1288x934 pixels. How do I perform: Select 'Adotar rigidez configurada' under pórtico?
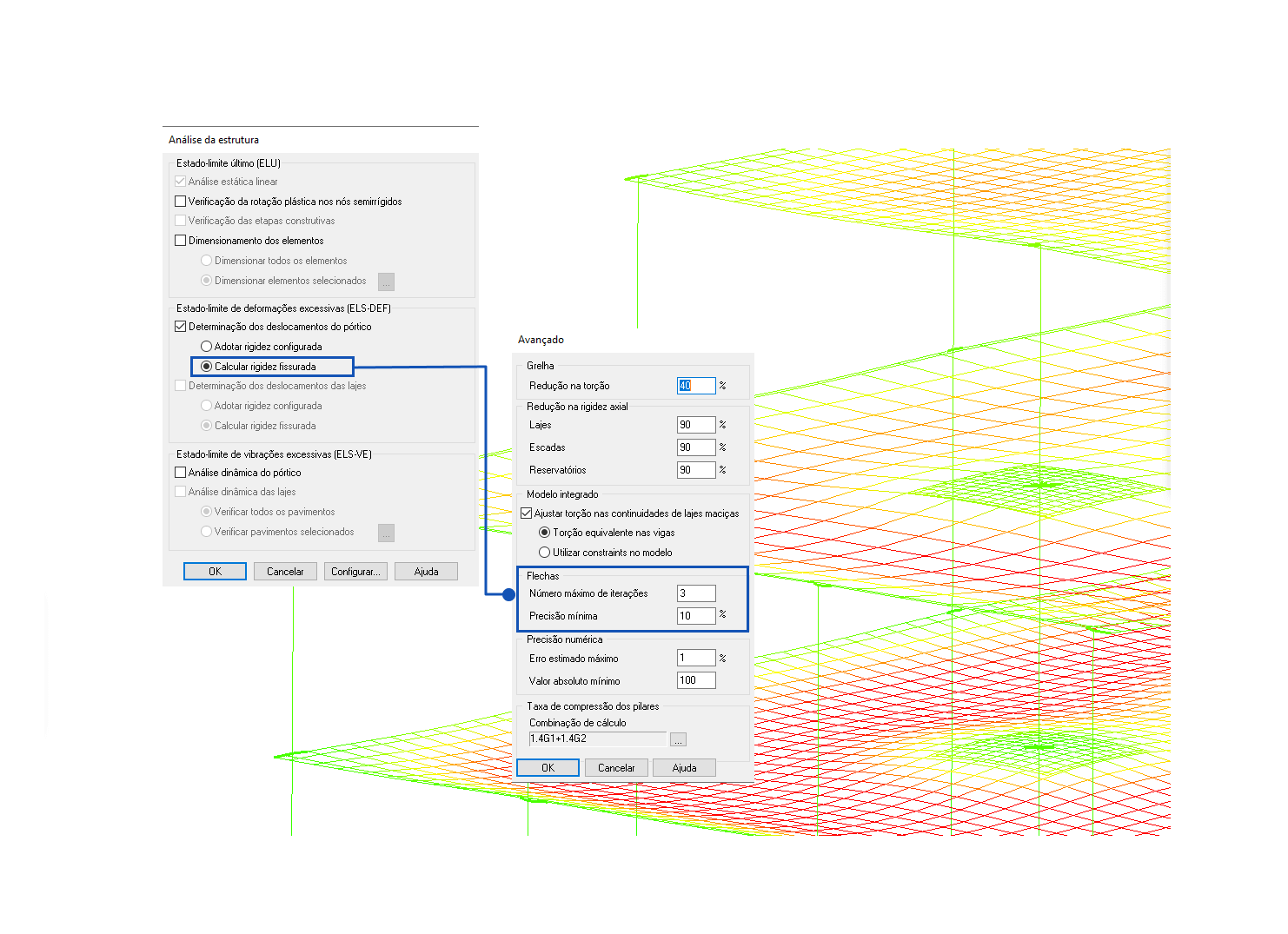[207, 347]
